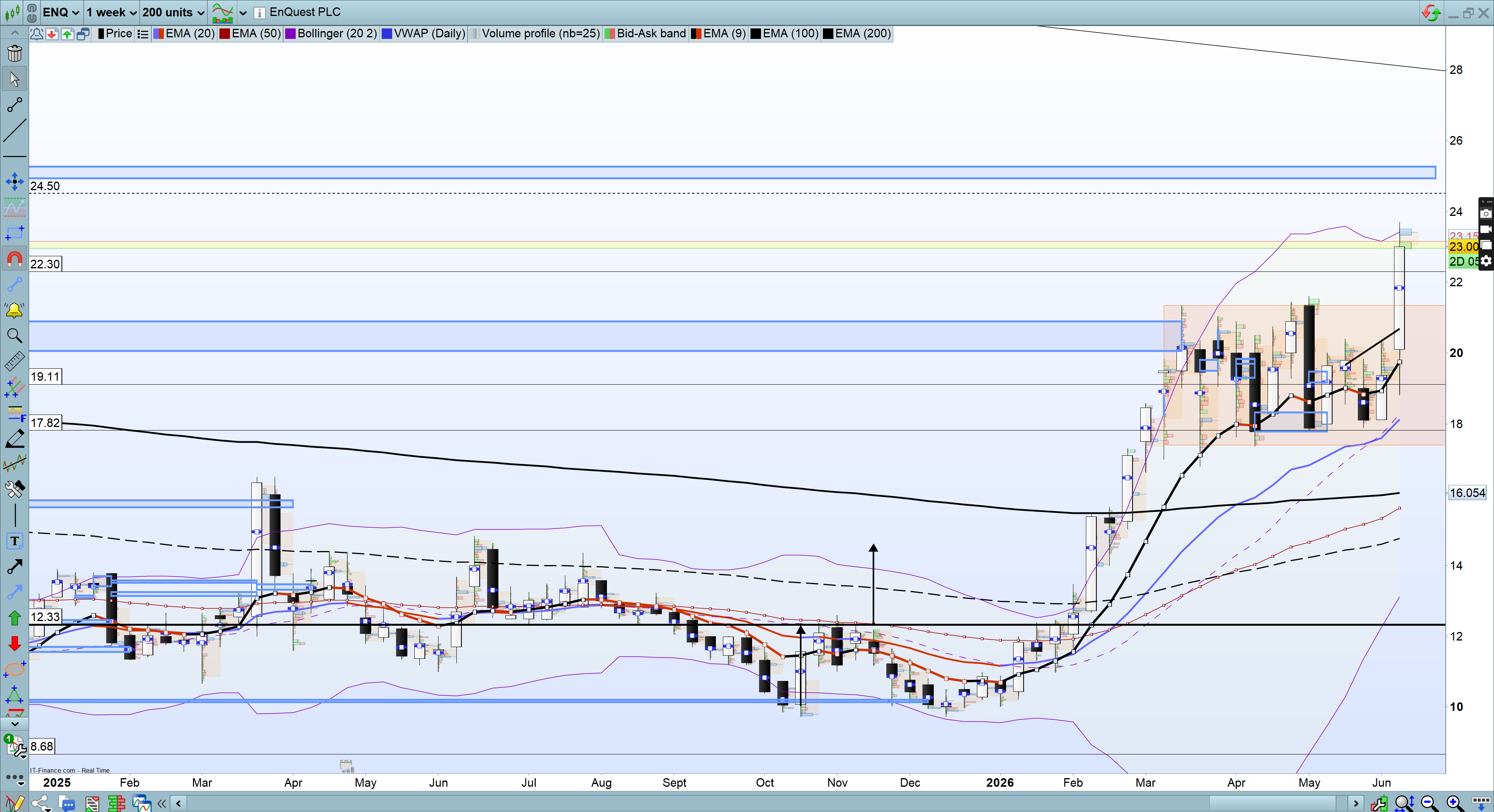
Task: Pick the vertical line drawing tool
Action: pos(14,514)
